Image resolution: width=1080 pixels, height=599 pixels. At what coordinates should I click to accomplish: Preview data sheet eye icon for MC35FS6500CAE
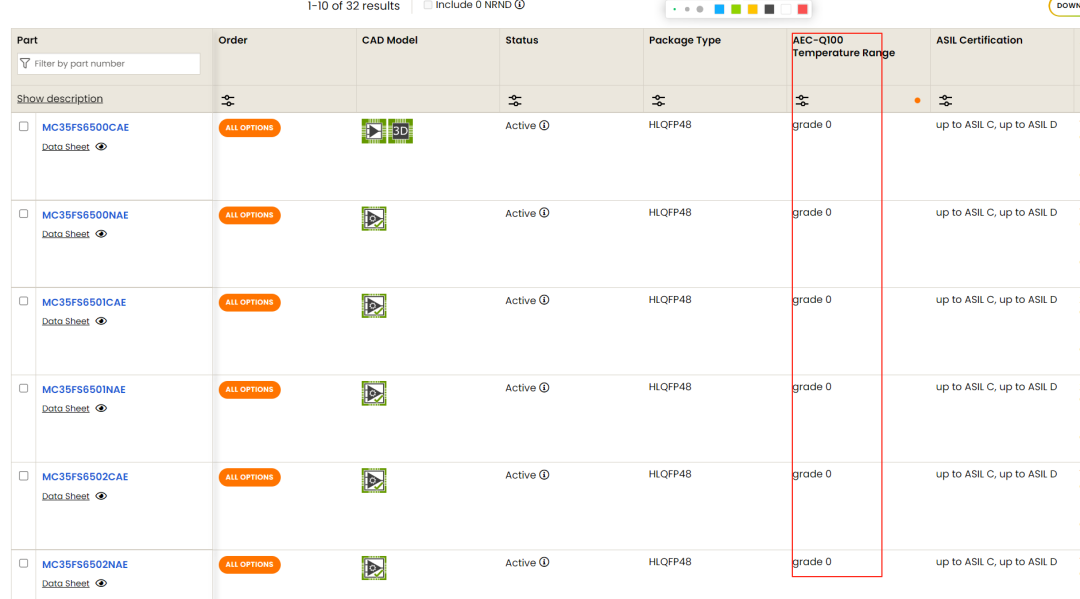pos(101,147)
